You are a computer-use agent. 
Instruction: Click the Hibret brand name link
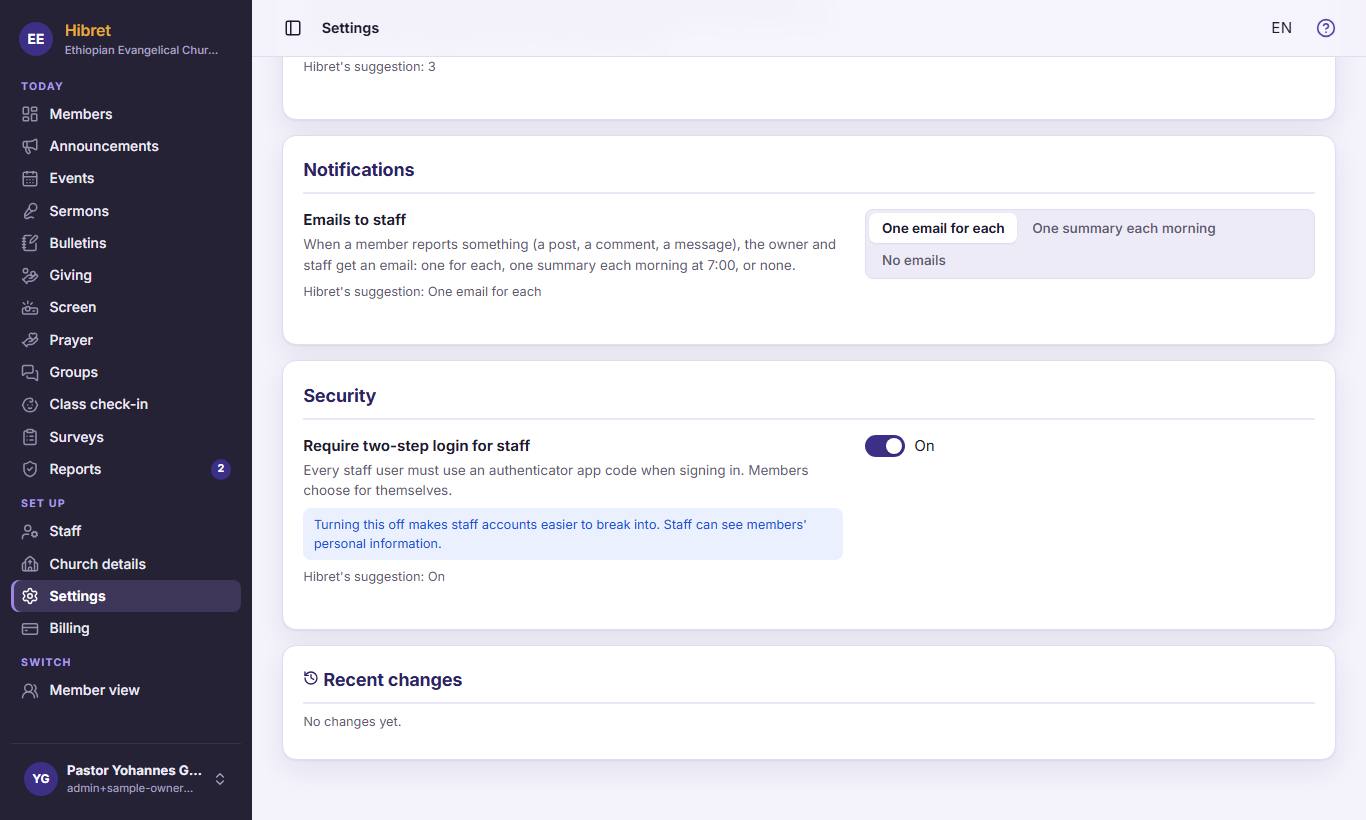88,30
